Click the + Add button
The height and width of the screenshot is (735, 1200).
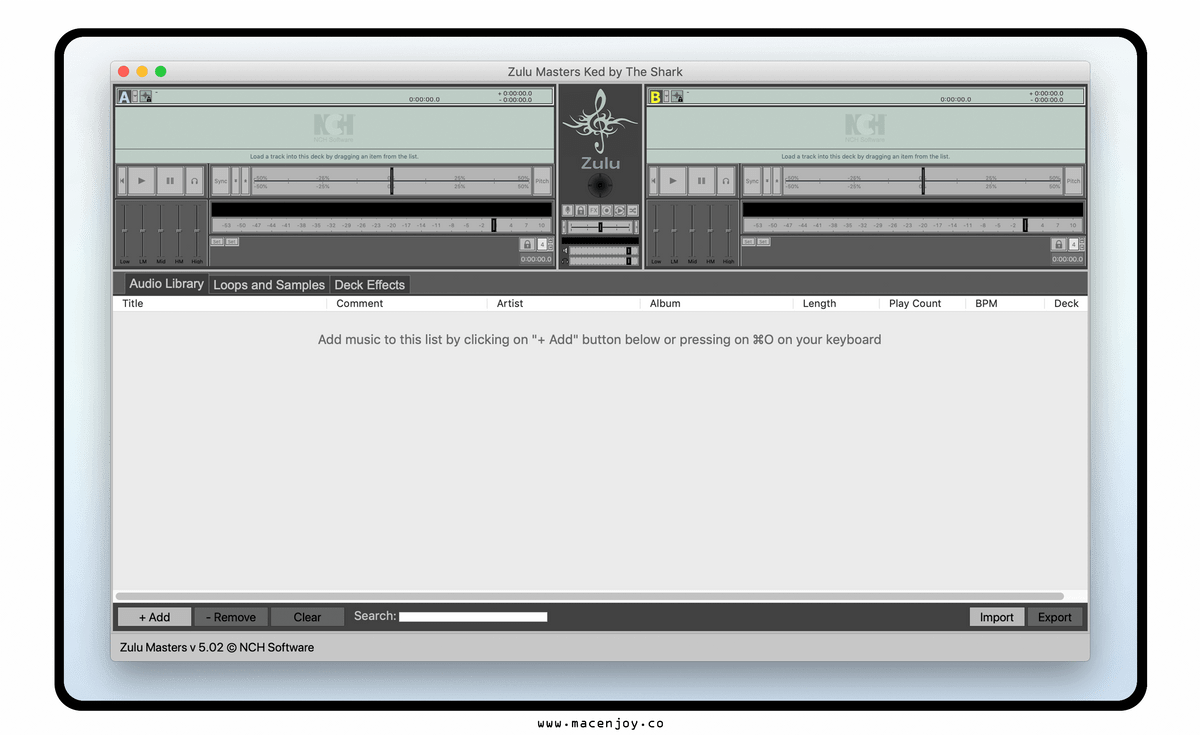(x=155, y=617)
